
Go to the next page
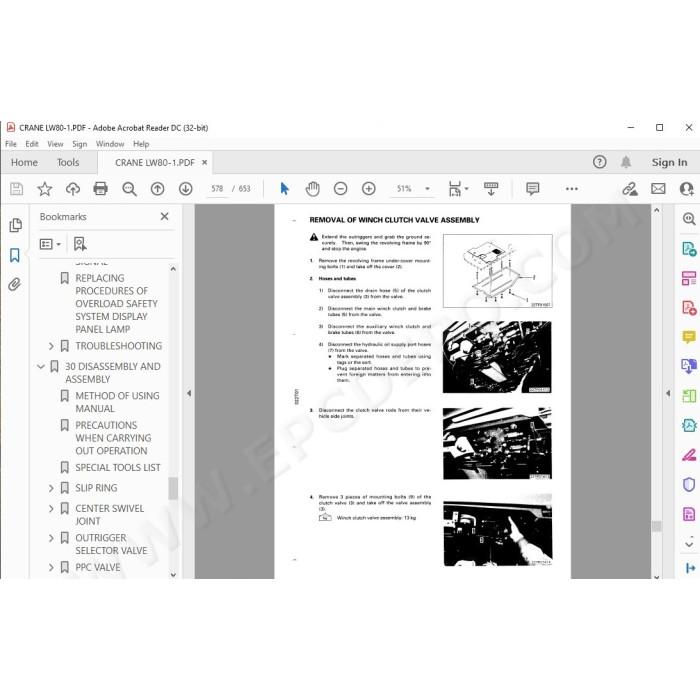(186, 189)
